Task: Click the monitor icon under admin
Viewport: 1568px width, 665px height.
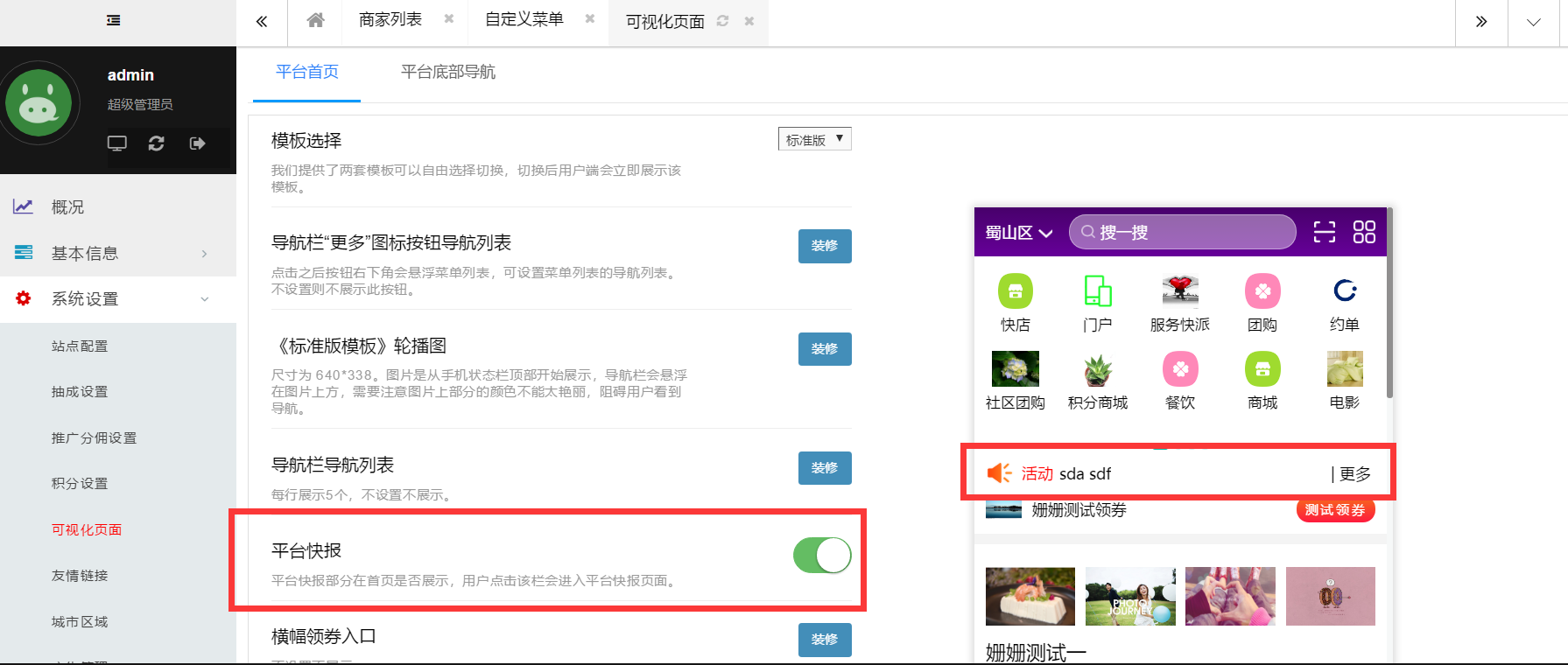Action: pos(117,143)
